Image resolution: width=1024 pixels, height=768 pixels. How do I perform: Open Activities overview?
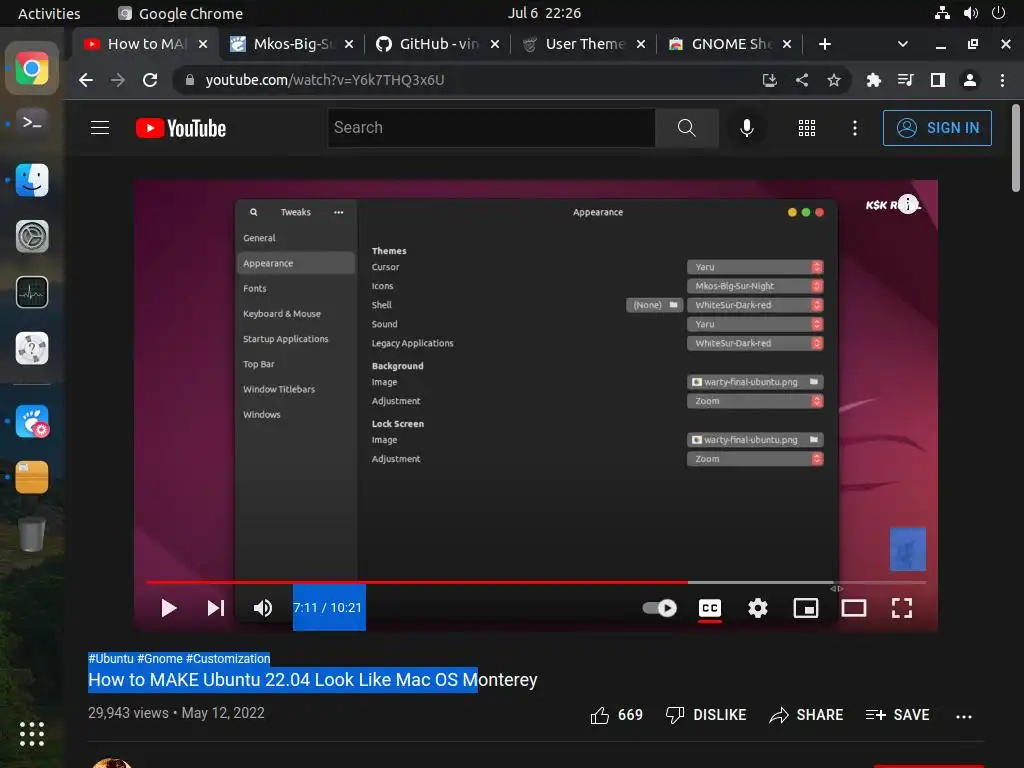pyautogui.click(x=49, y=13)
